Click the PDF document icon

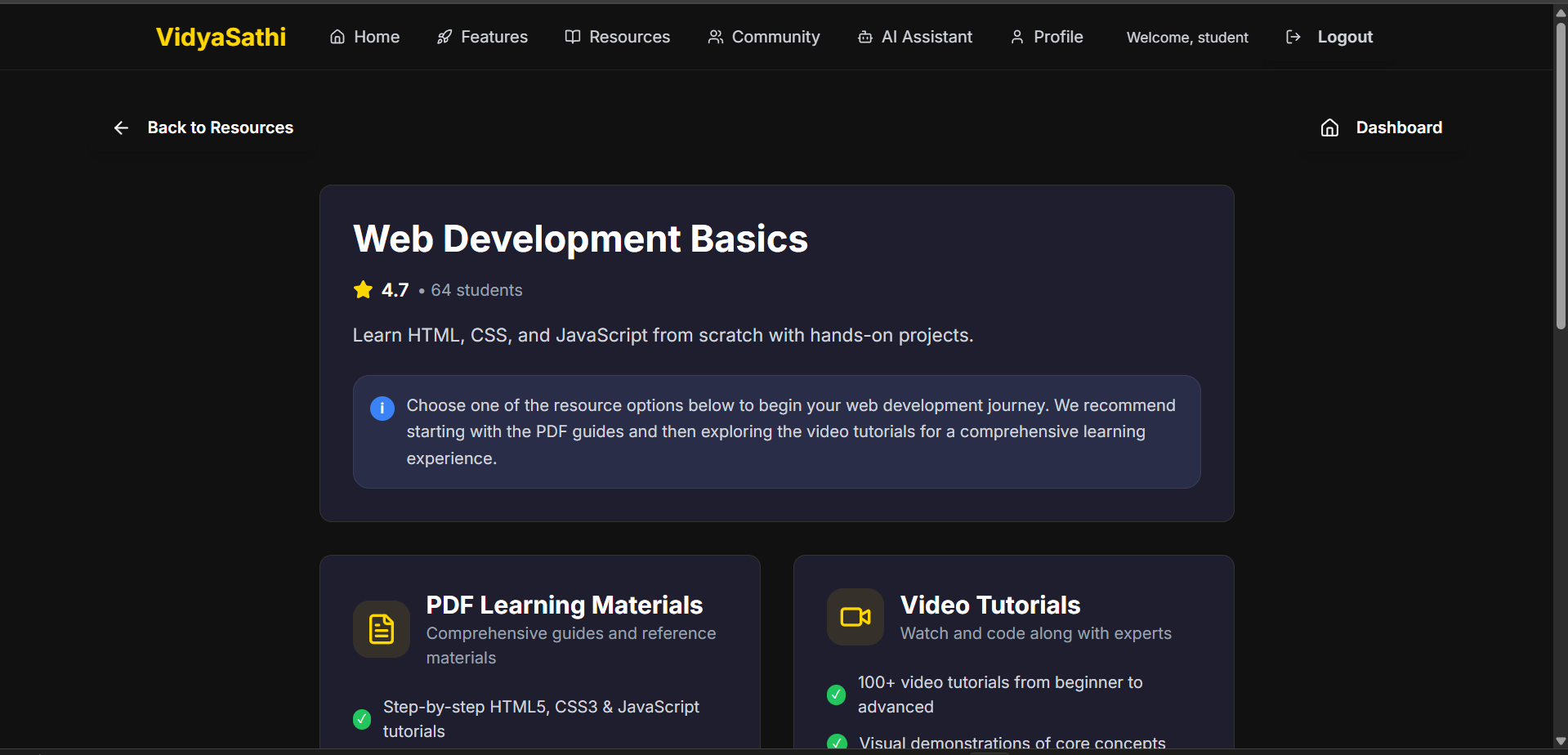coord(382,629)
